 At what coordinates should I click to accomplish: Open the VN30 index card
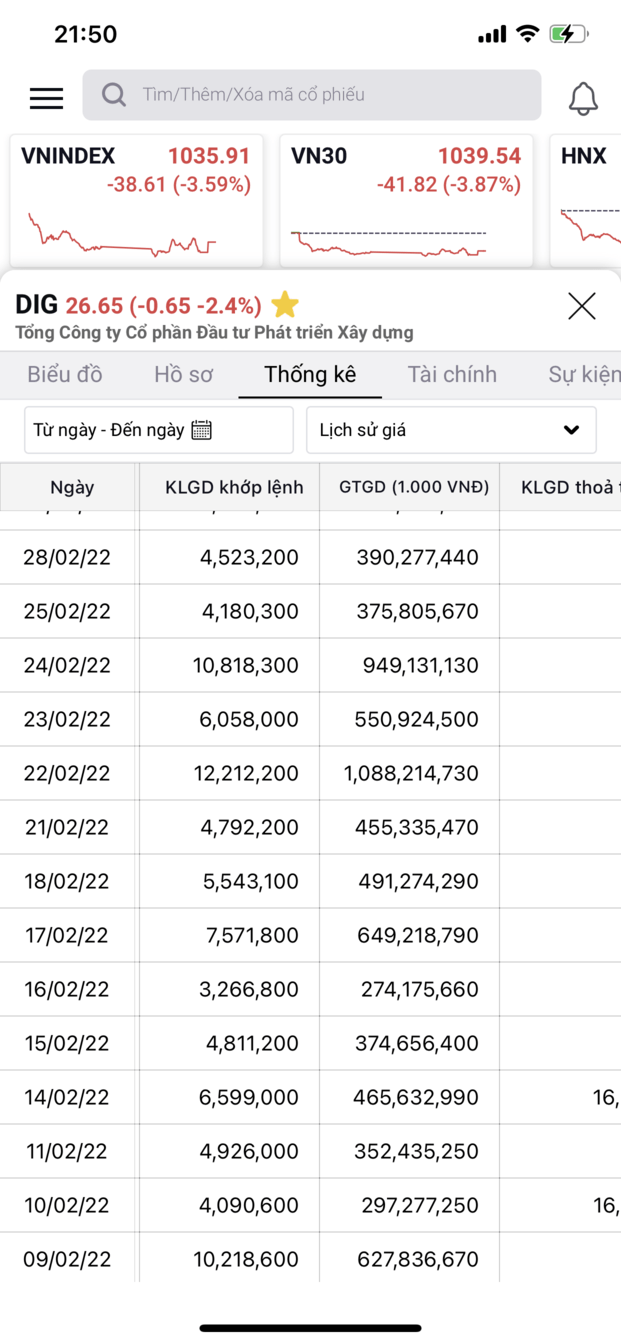point(406,200)
